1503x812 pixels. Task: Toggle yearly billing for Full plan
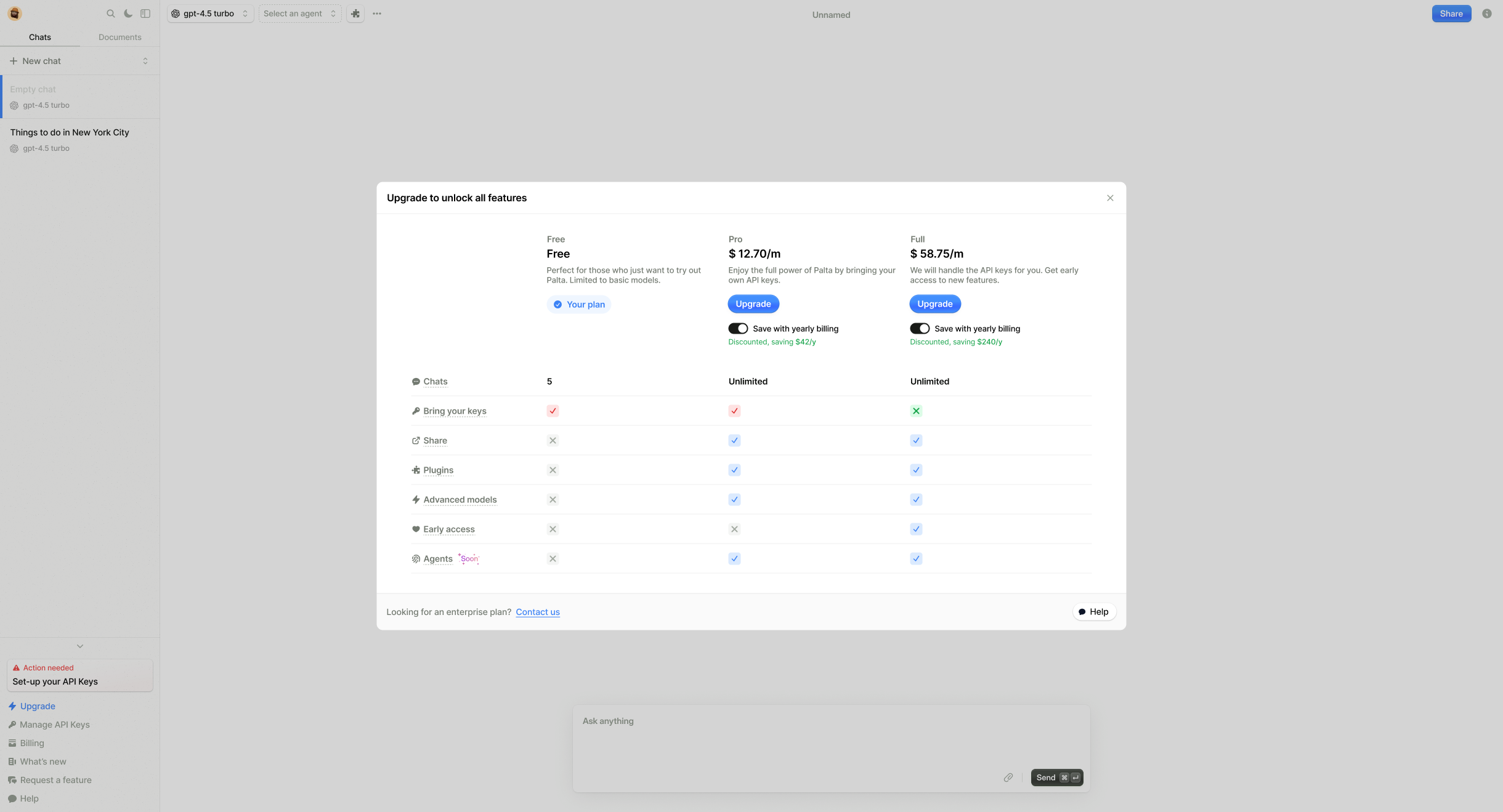pos(920,329)
